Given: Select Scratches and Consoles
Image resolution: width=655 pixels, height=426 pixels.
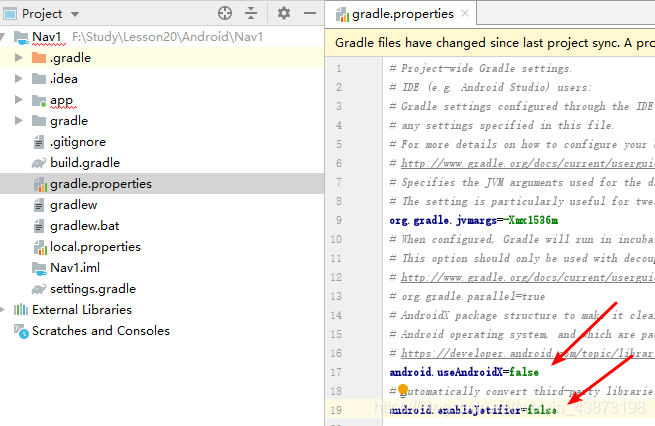Looking at the screenshot, I should coord(101,331).
